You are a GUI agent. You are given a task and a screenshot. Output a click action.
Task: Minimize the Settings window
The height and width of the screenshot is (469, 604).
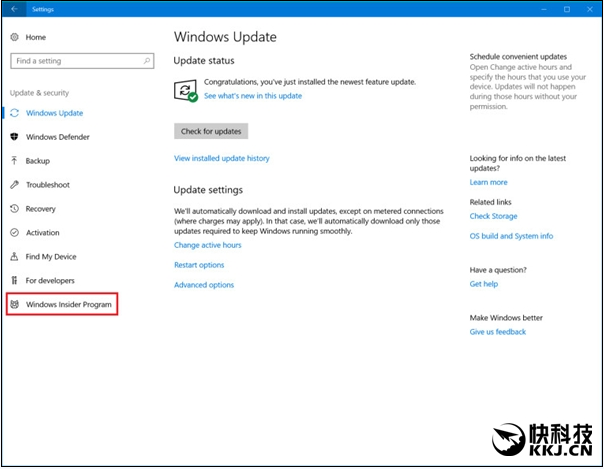[x=544, y=9]
